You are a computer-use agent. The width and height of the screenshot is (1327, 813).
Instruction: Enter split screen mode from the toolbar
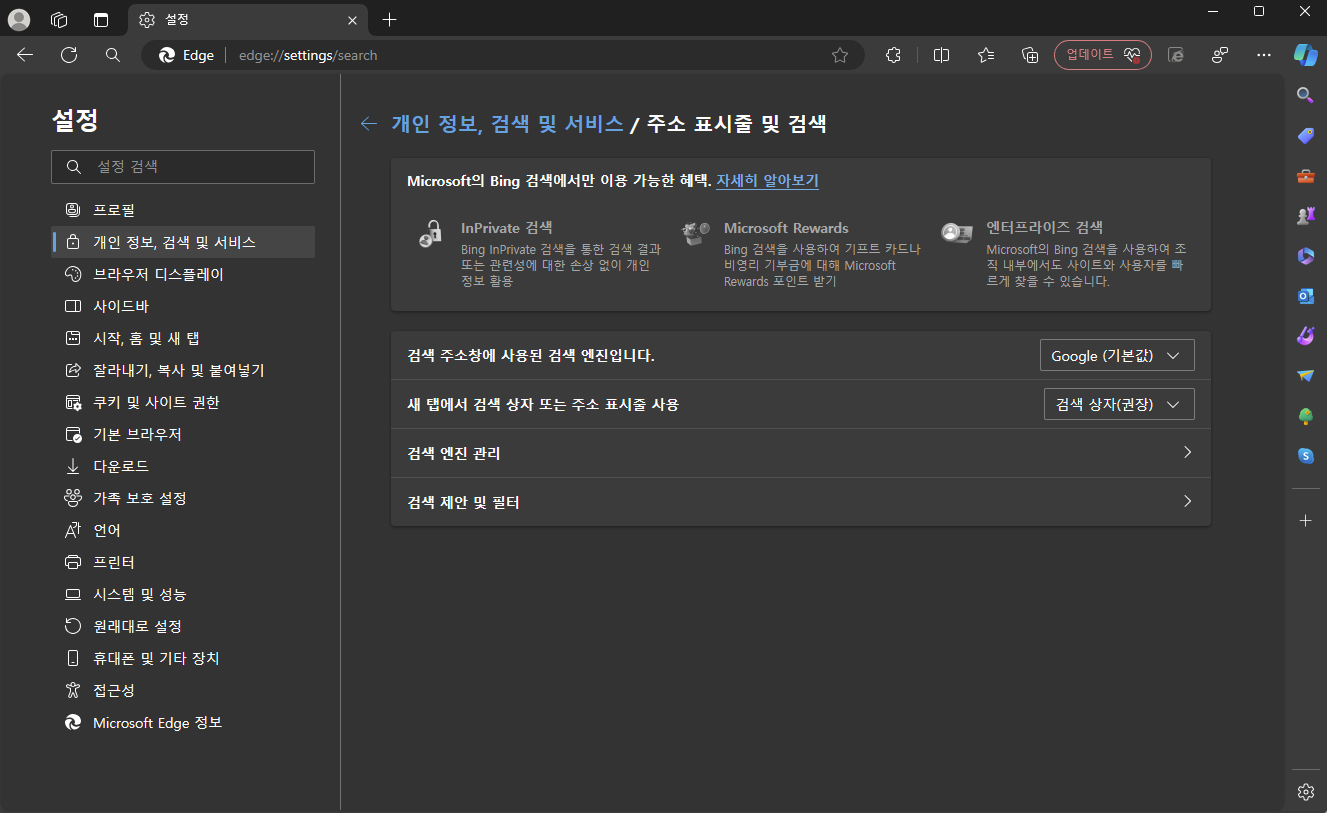pyautogui.click(x=941, y=55)
